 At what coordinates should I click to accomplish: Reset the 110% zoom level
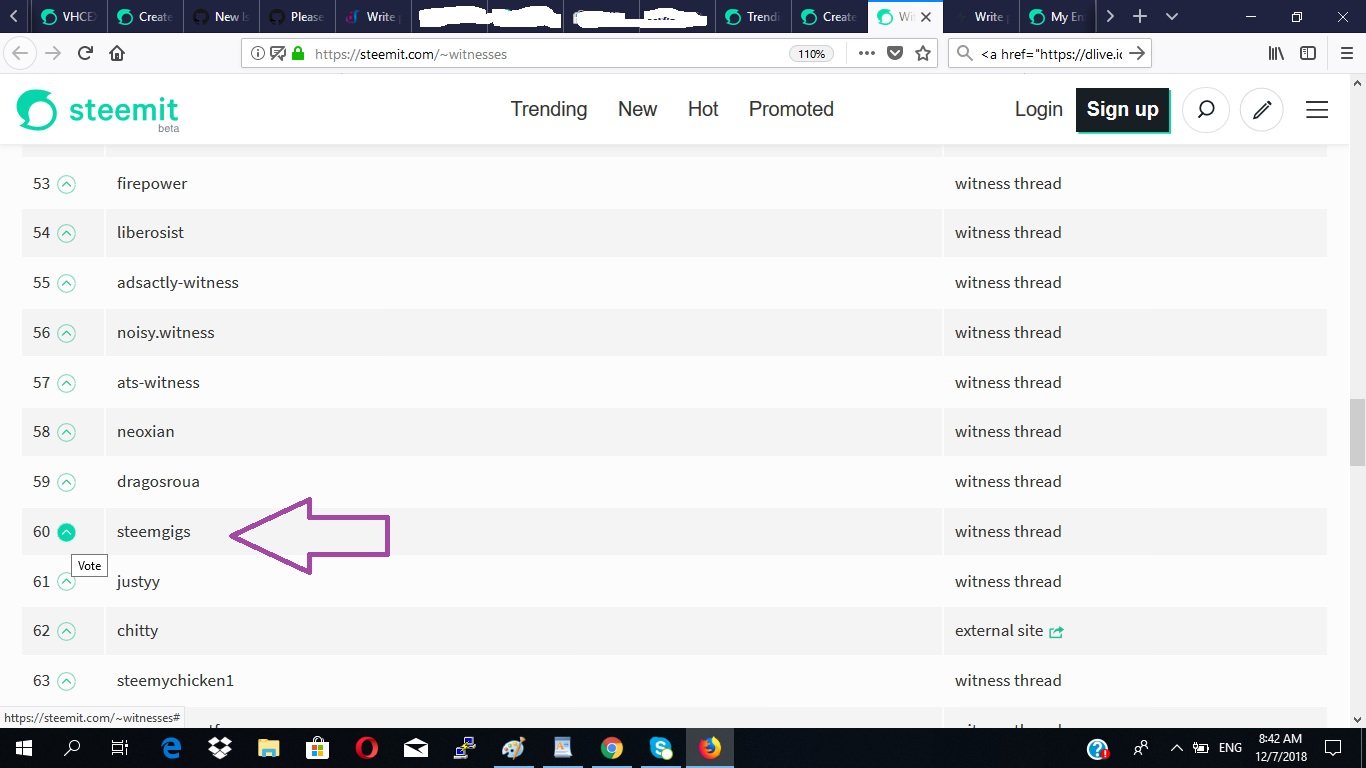[811, 54]
